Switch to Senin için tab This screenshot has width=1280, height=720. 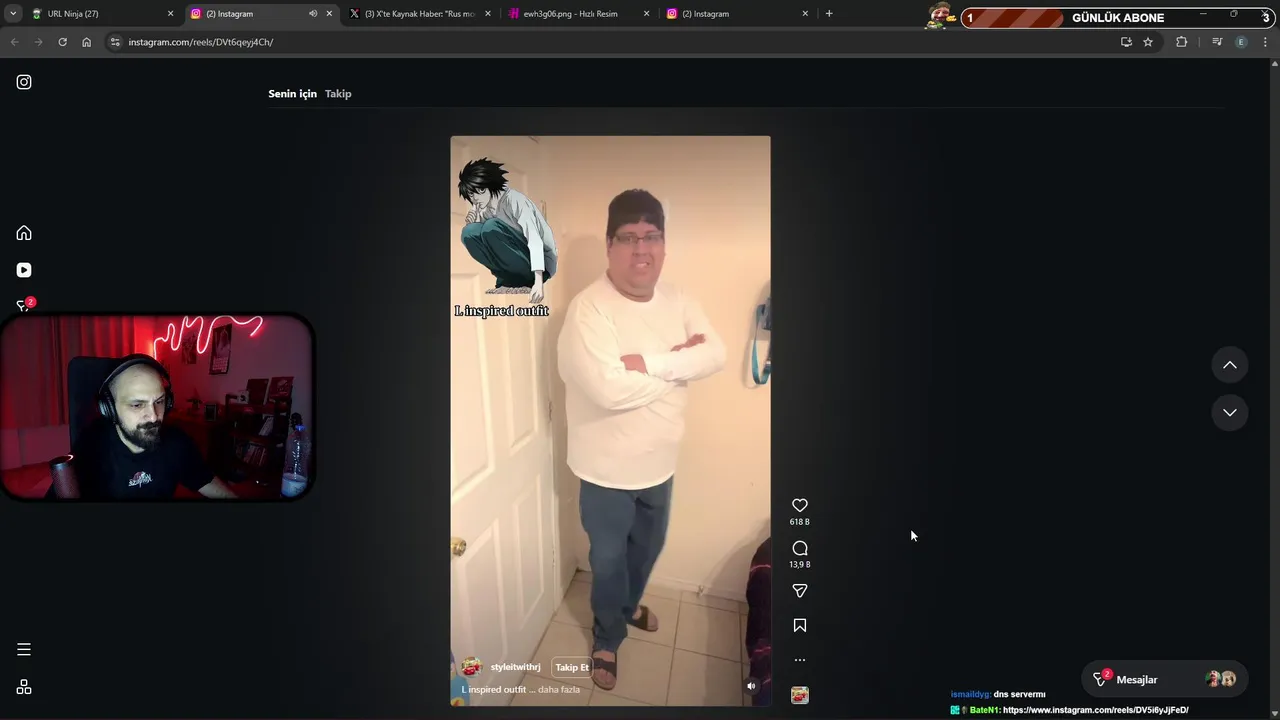point(292,94)
